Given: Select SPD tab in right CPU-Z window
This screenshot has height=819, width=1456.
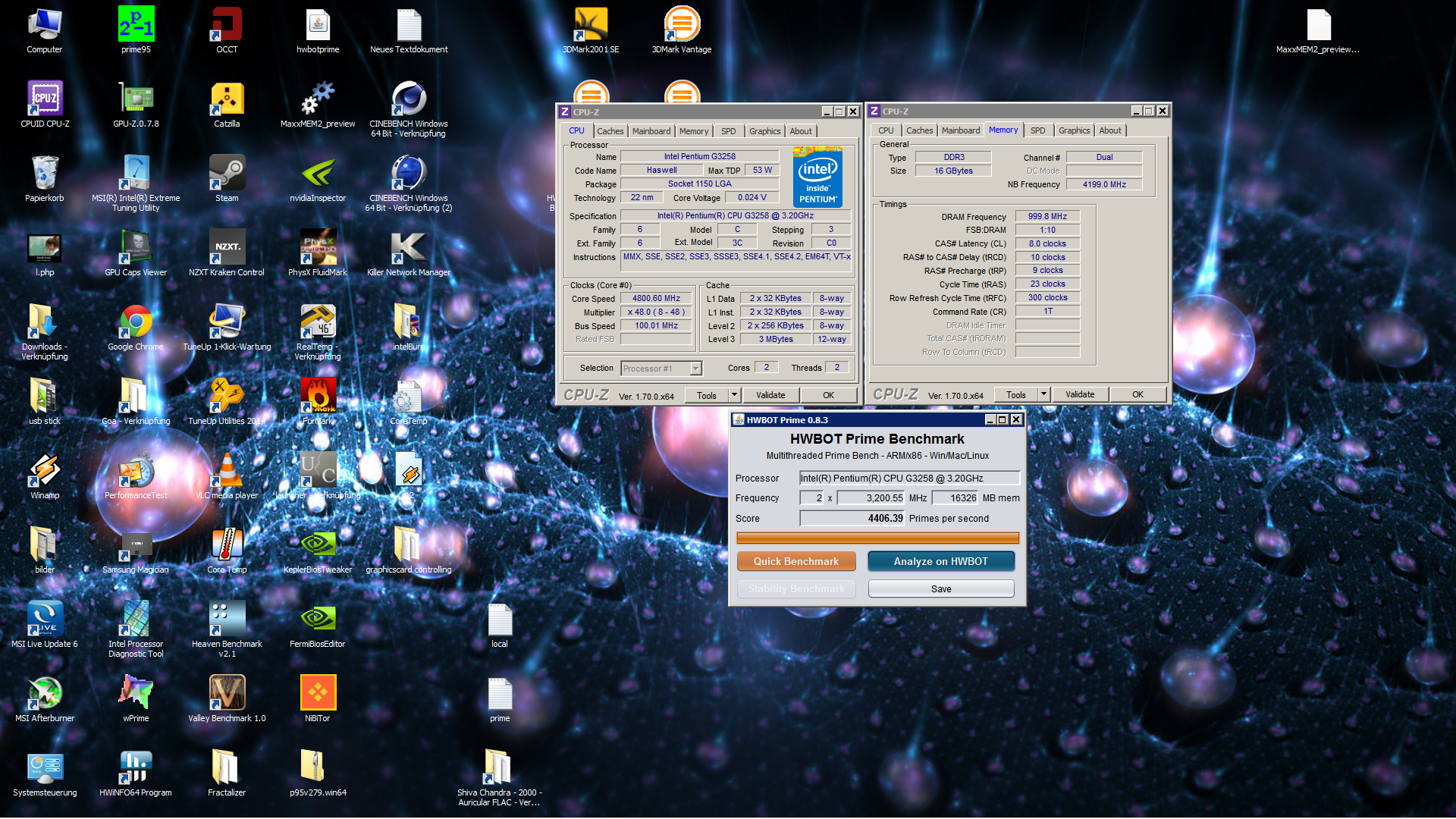Looking at the screenshot, I should pyautogui.click(x=1037, y=130).
